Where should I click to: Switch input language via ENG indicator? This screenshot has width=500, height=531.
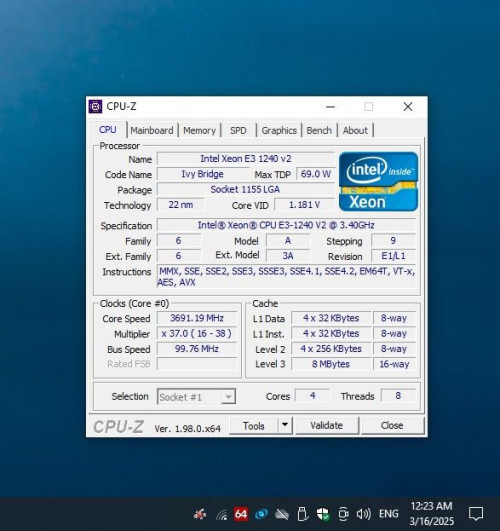point(389,514)
